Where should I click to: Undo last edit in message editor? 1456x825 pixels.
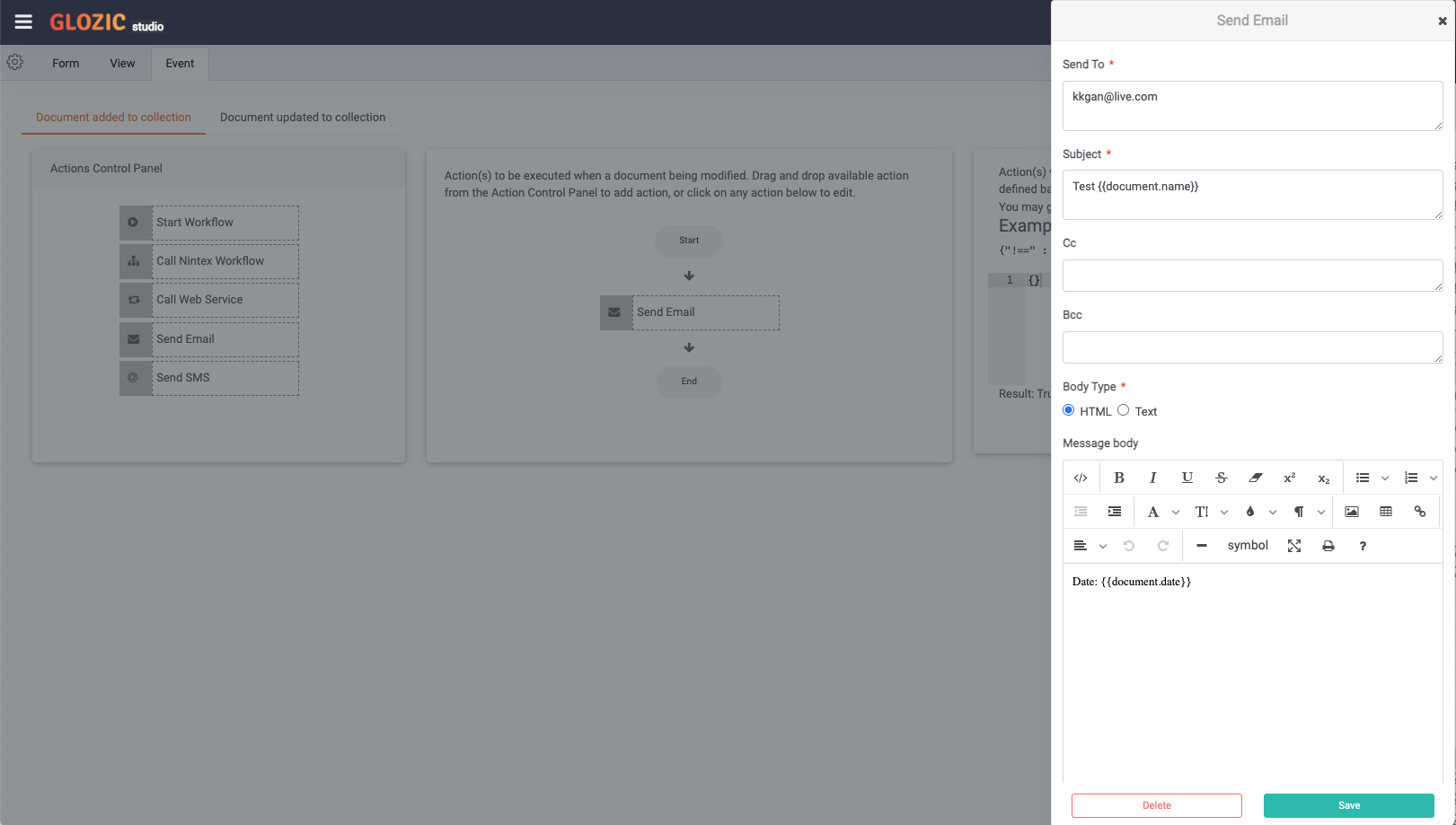coord(1129,546)
